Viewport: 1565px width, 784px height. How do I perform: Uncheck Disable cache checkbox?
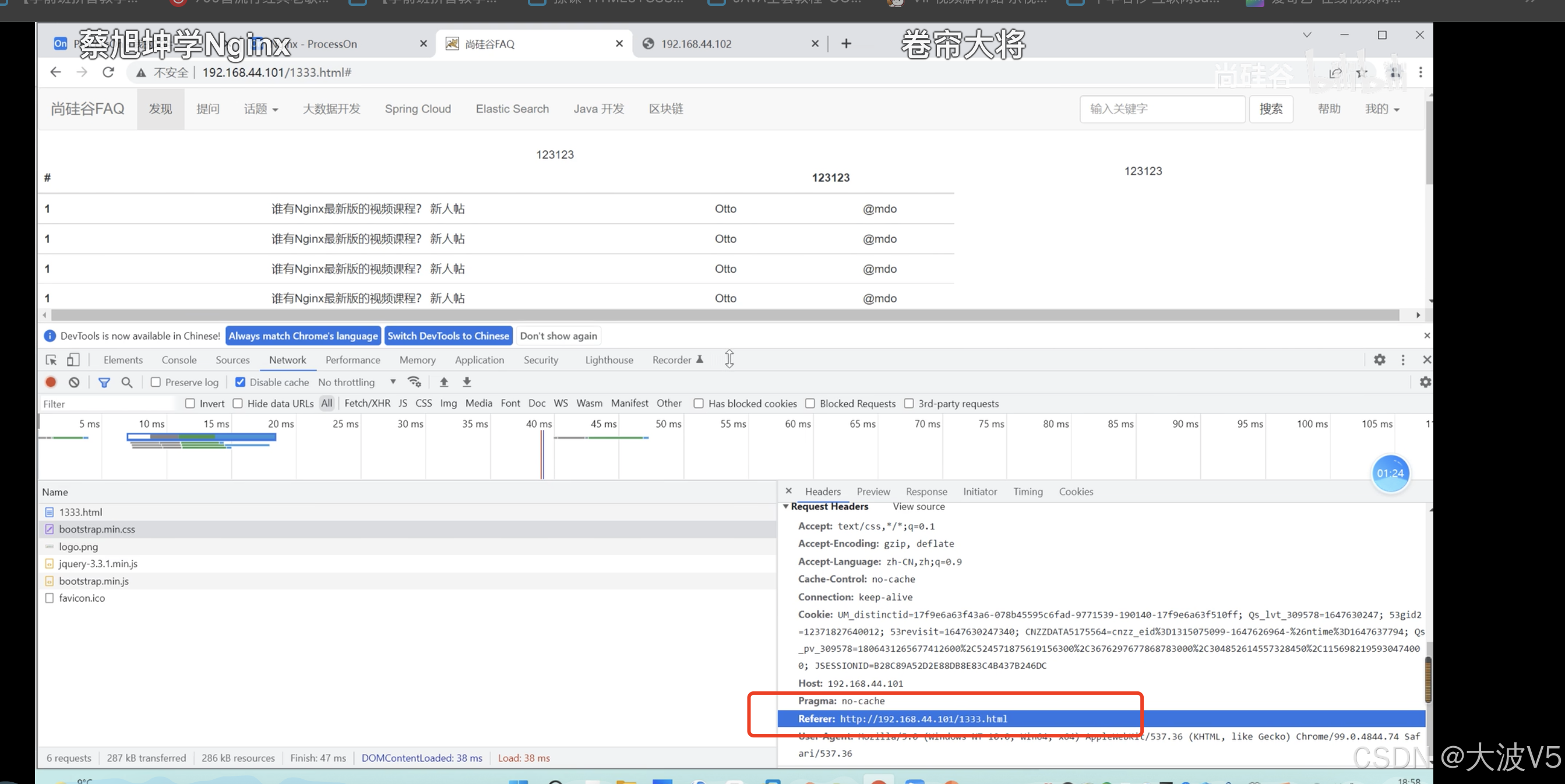(241, 382)
